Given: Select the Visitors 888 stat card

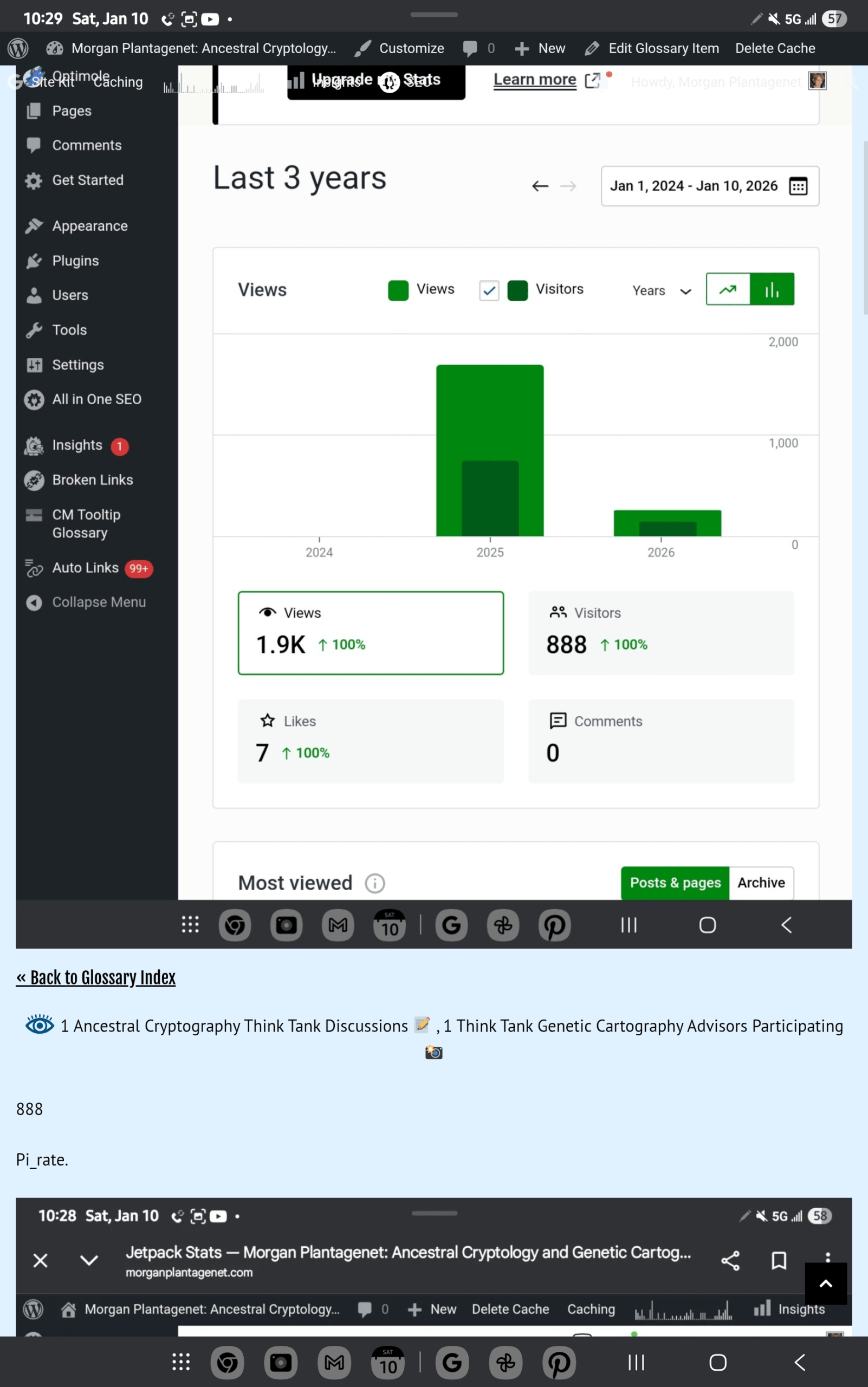Looking at the screenshot, I should coord(661,633).
